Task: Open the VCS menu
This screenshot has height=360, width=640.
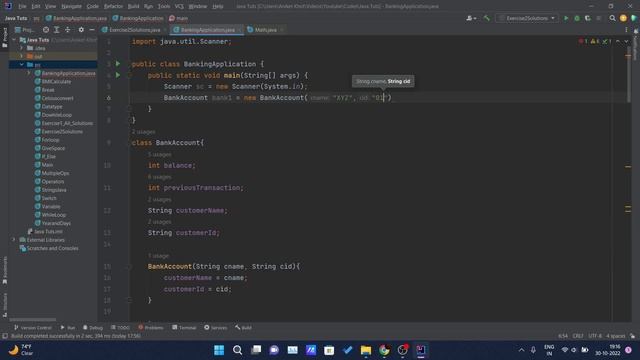Action: [179, 7]
